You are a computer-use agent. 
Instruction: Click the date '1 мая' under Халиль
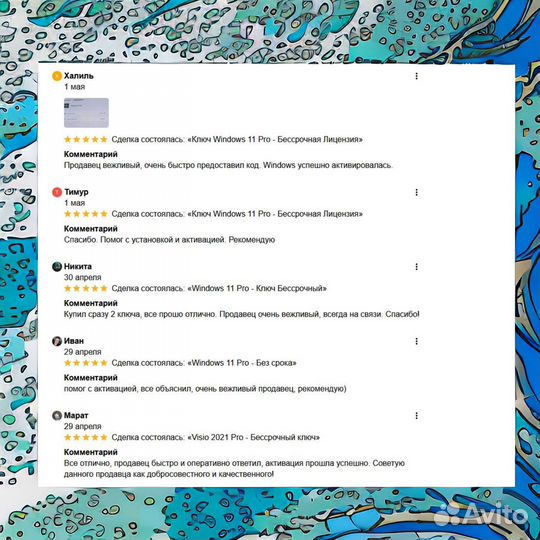click(74, 87)
